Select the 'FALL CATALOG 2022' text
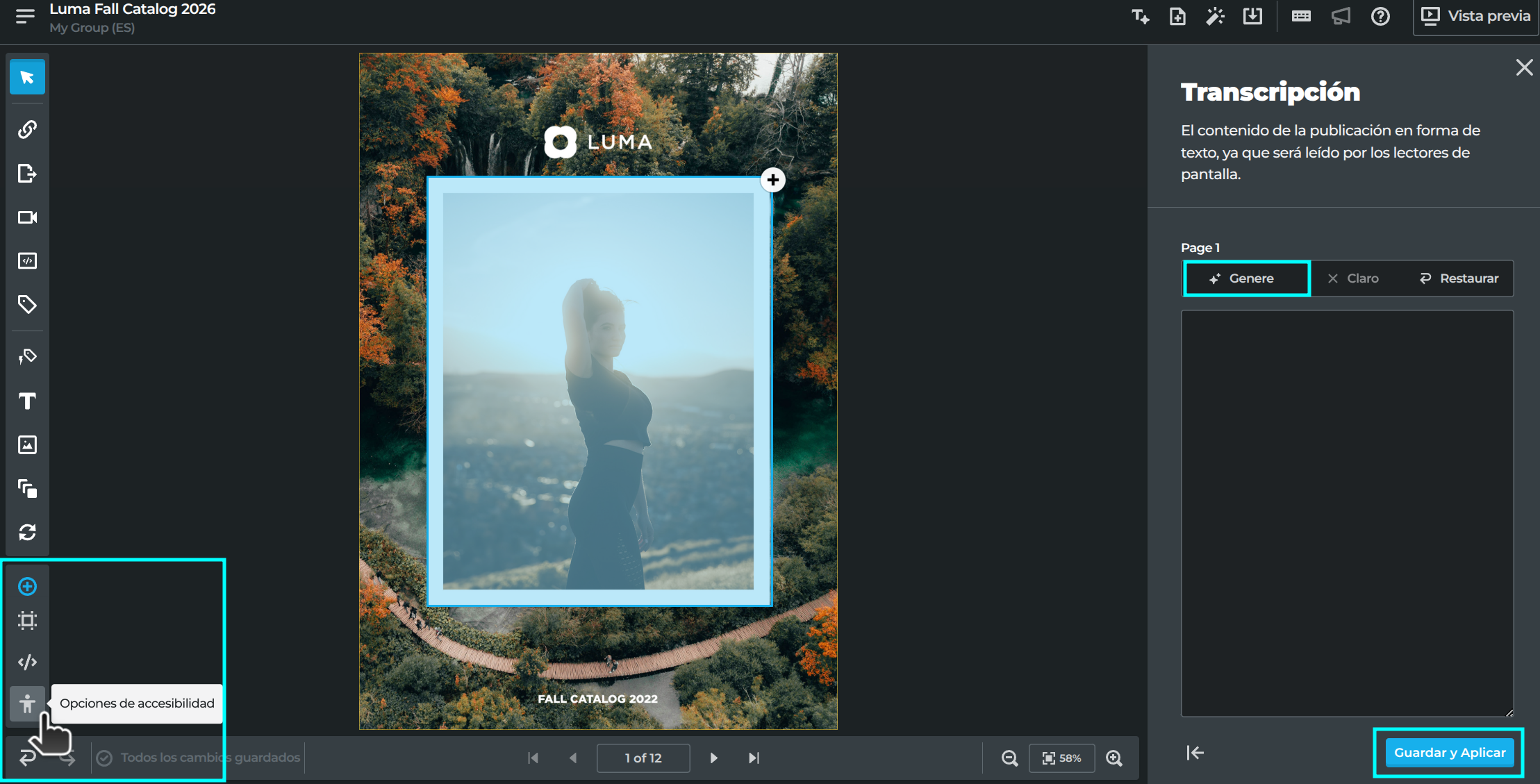The image size is (1540, 784). (597, 699)
